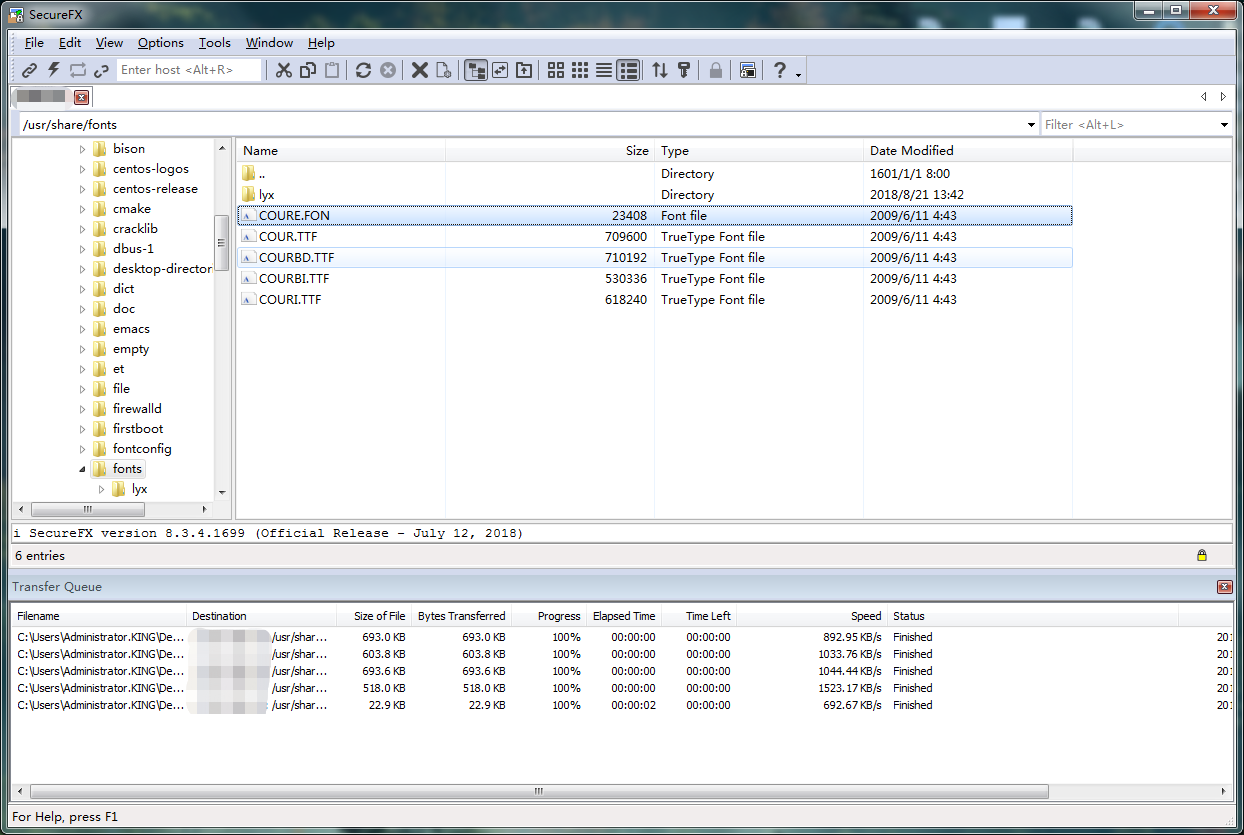Switch to large icons view
1244x835 pixels.
coord(556,70)
